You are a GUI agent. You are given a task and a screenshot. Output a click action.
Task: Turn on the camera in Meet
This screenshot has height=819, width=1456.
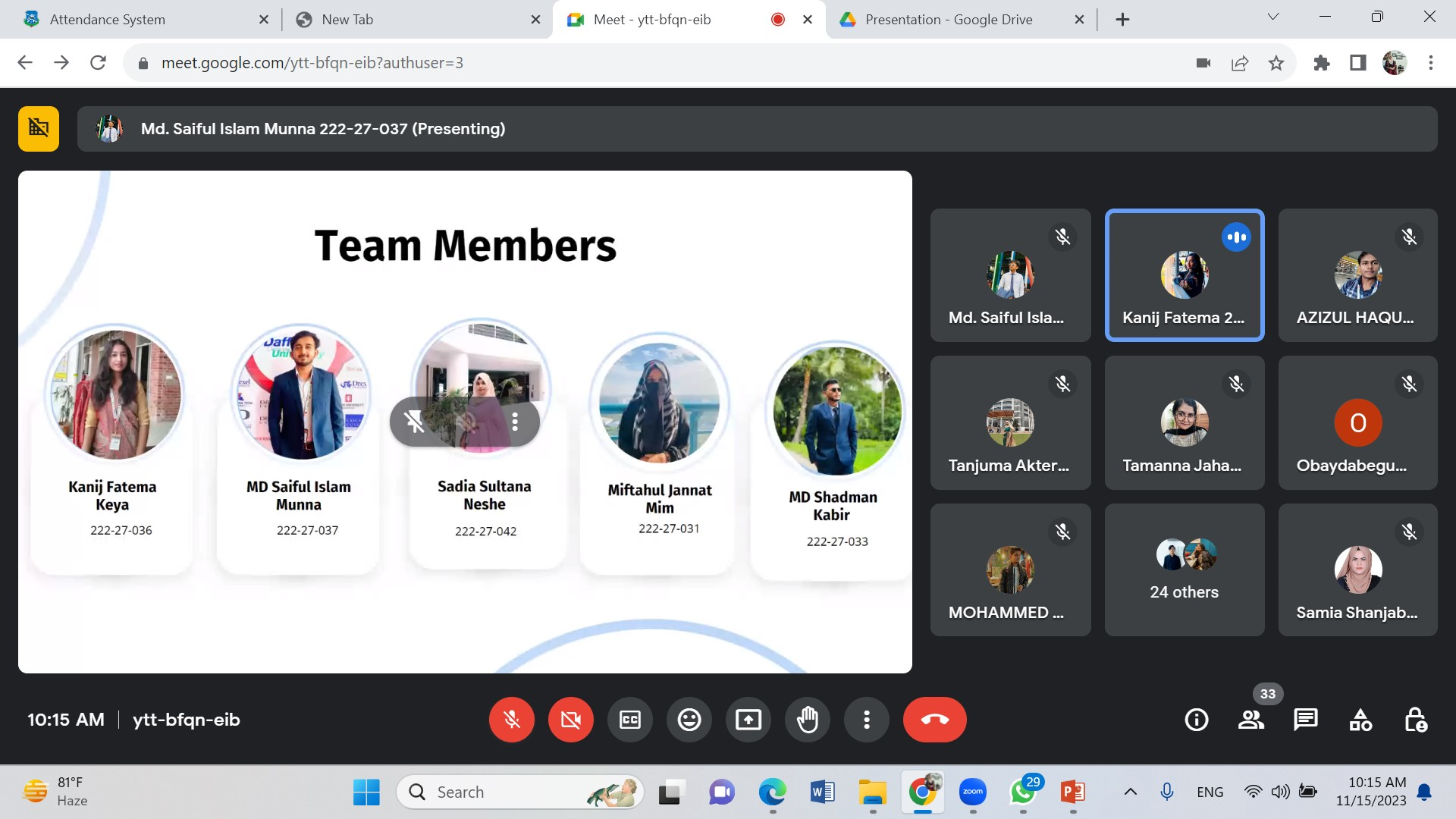pyautogui.click(x=571, y=720)
